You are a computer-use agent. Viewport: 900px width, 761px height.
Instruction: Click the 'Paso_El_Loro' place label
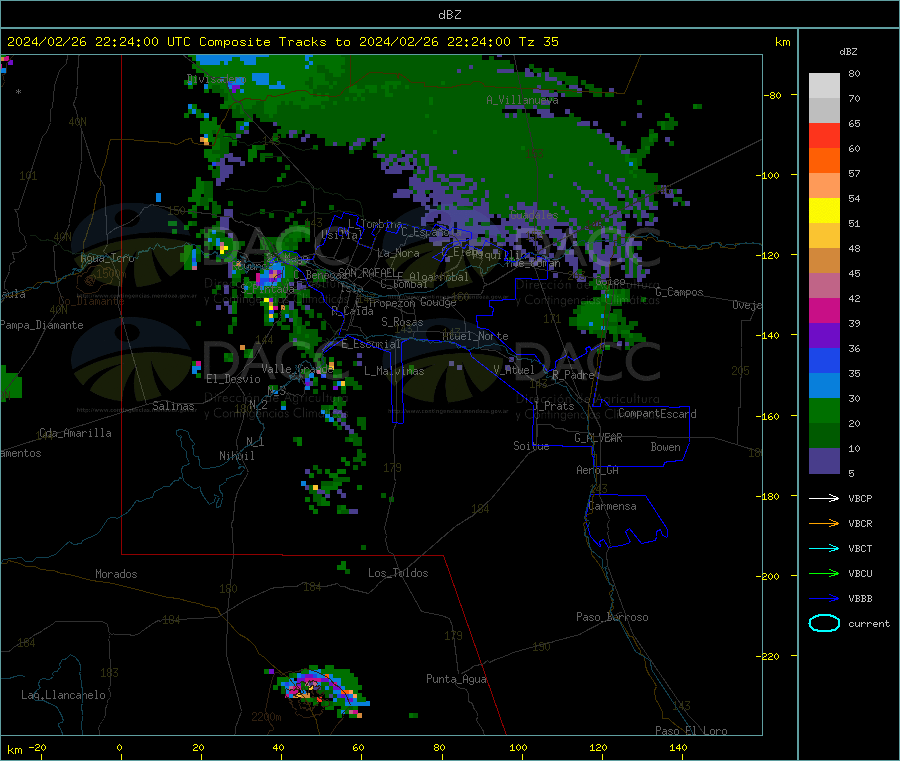(x=691, y=731)
